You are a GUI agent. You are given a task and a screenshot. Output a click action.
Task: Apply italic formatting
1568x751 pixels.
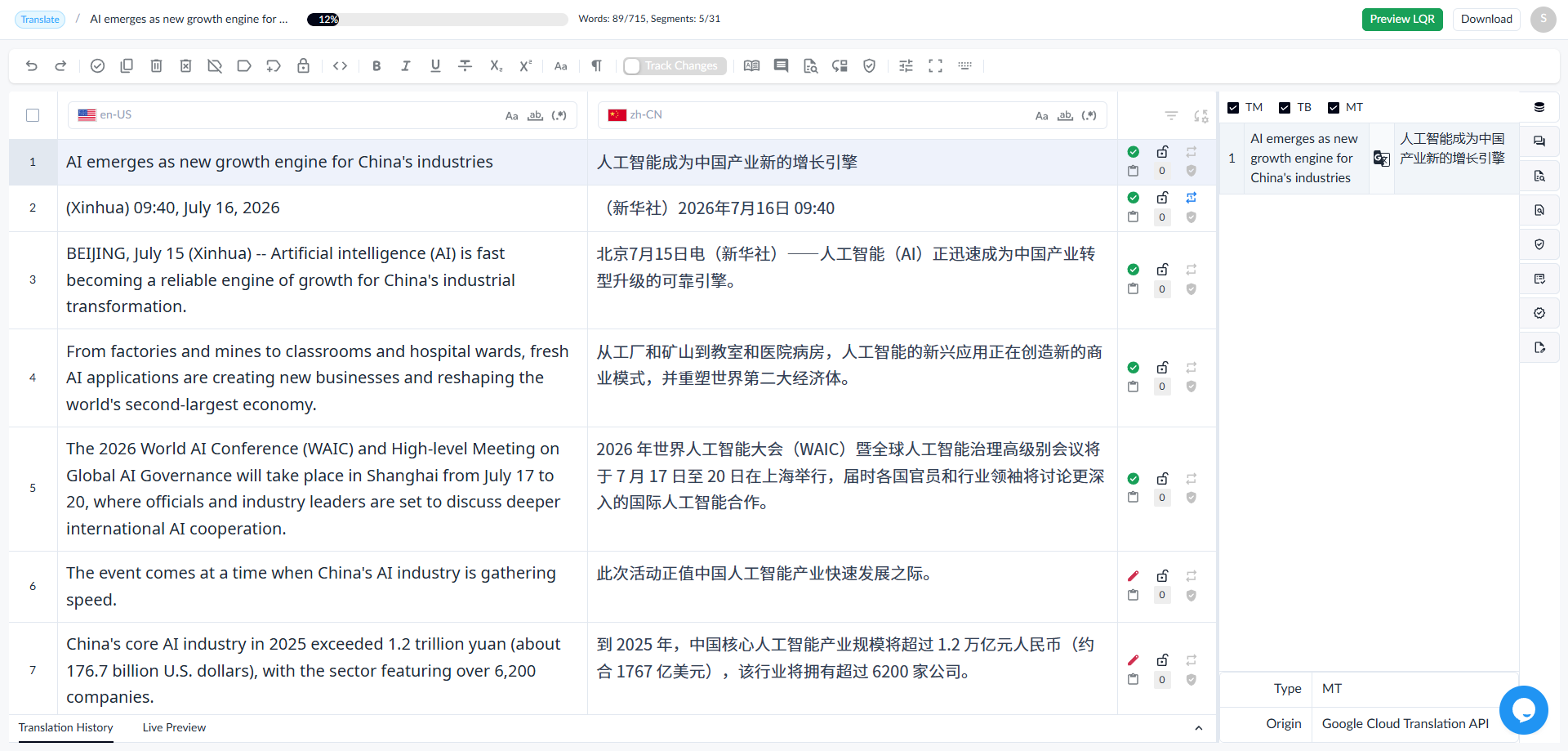406,66
